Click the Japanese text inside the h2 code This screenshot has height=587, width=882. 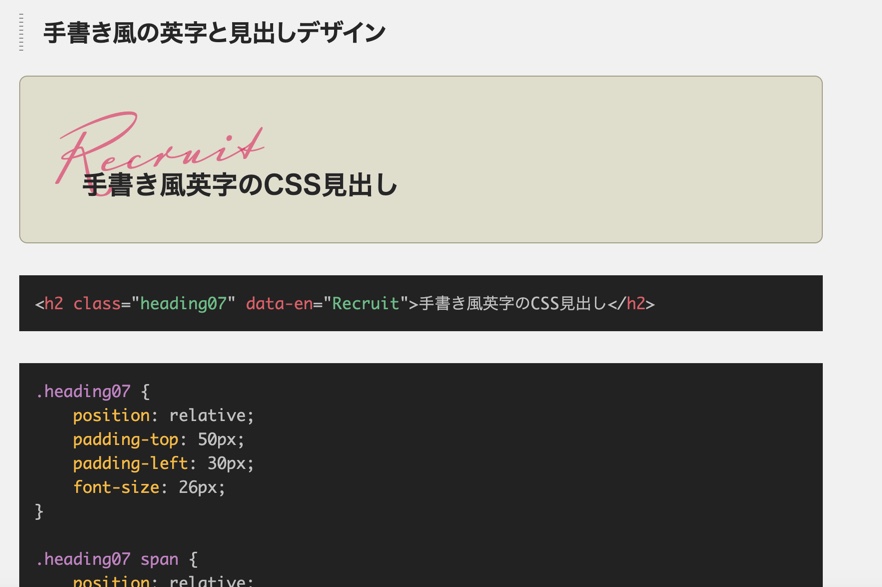(512, 304)
